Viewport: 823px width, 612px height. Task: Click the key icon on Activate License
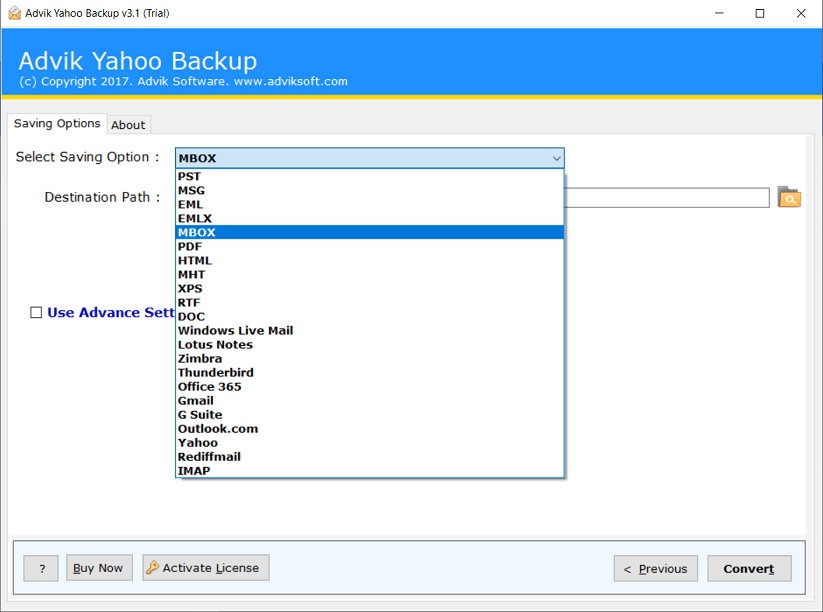[153, 567]
